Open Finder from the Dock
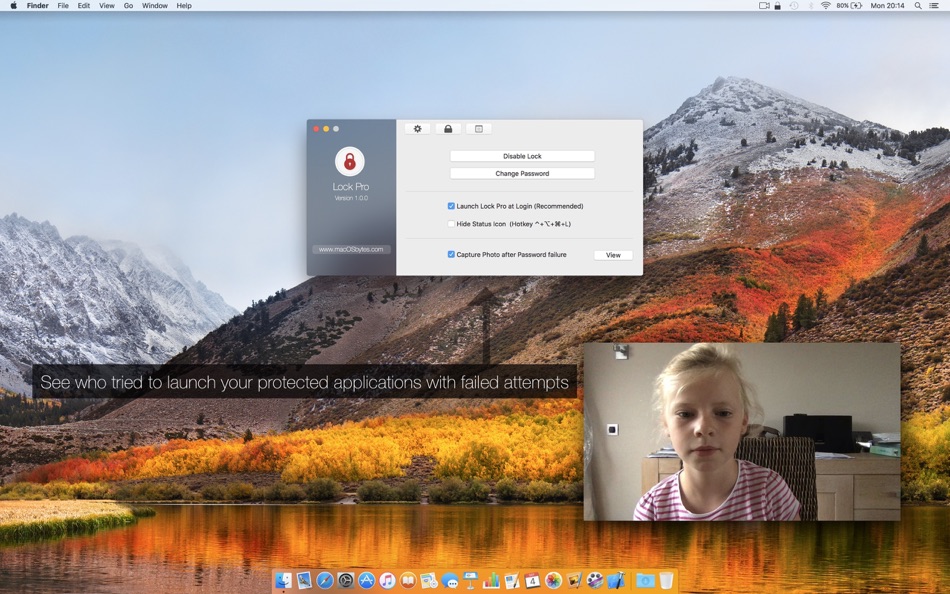The height and width of the screenshot is (594, 950). tap(284, 580)
